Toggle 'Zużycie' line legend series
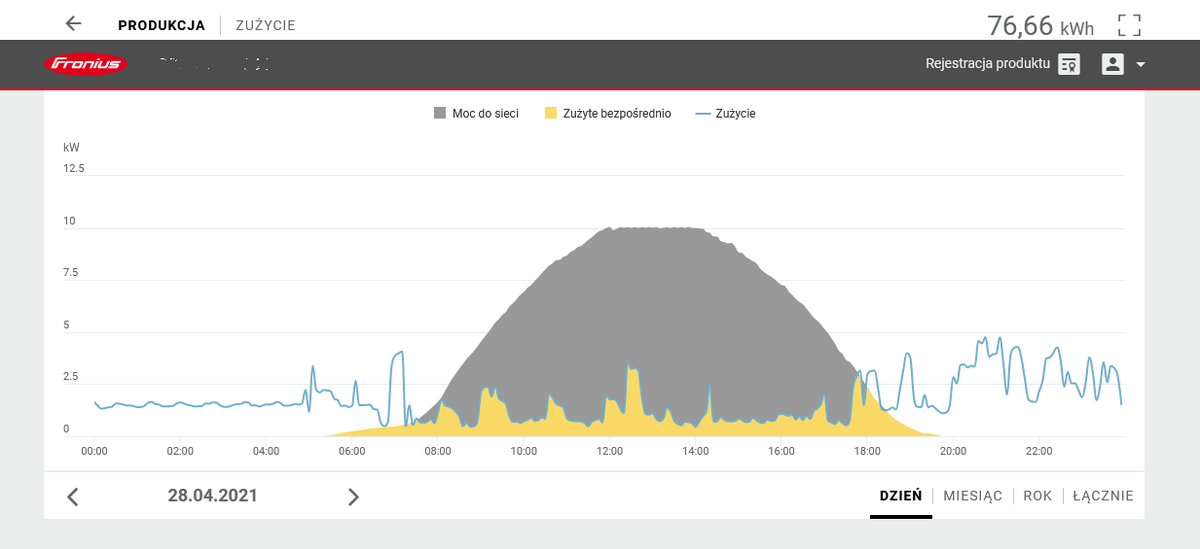Image resolution: width=1200 pixels, height=549 pixels. point(725,114)
